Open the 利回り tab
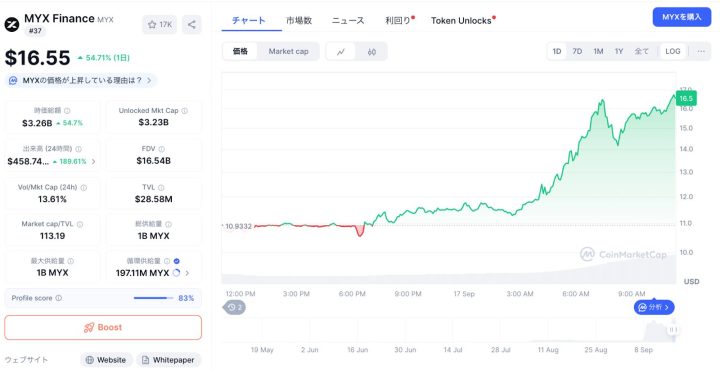Image resolution: width=720 pixels, height=370 pixels. coord(398,20)
